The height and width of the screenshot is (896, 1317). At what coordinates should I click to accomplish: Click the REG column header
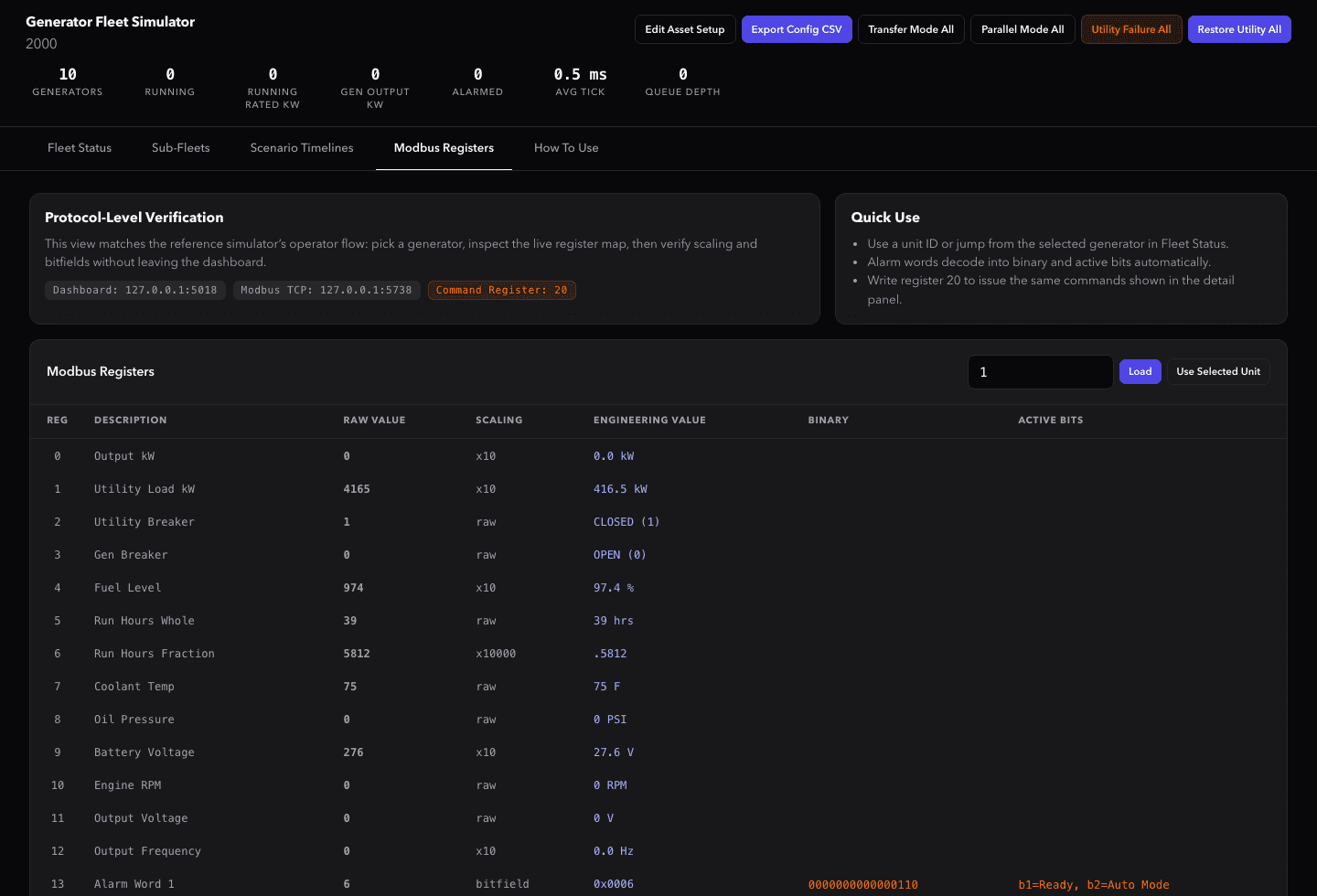coord(58,421)
